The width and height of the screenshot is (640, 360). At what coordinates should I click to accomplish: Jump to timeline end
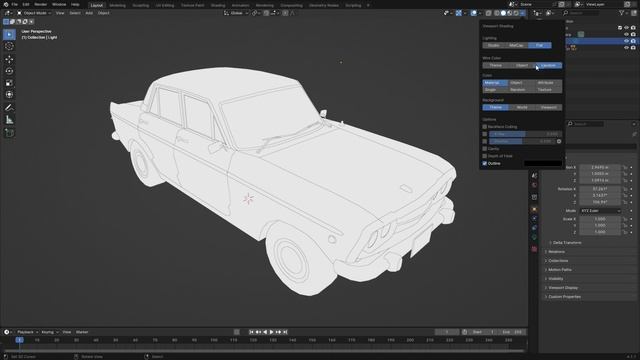[x=285, y=332]
